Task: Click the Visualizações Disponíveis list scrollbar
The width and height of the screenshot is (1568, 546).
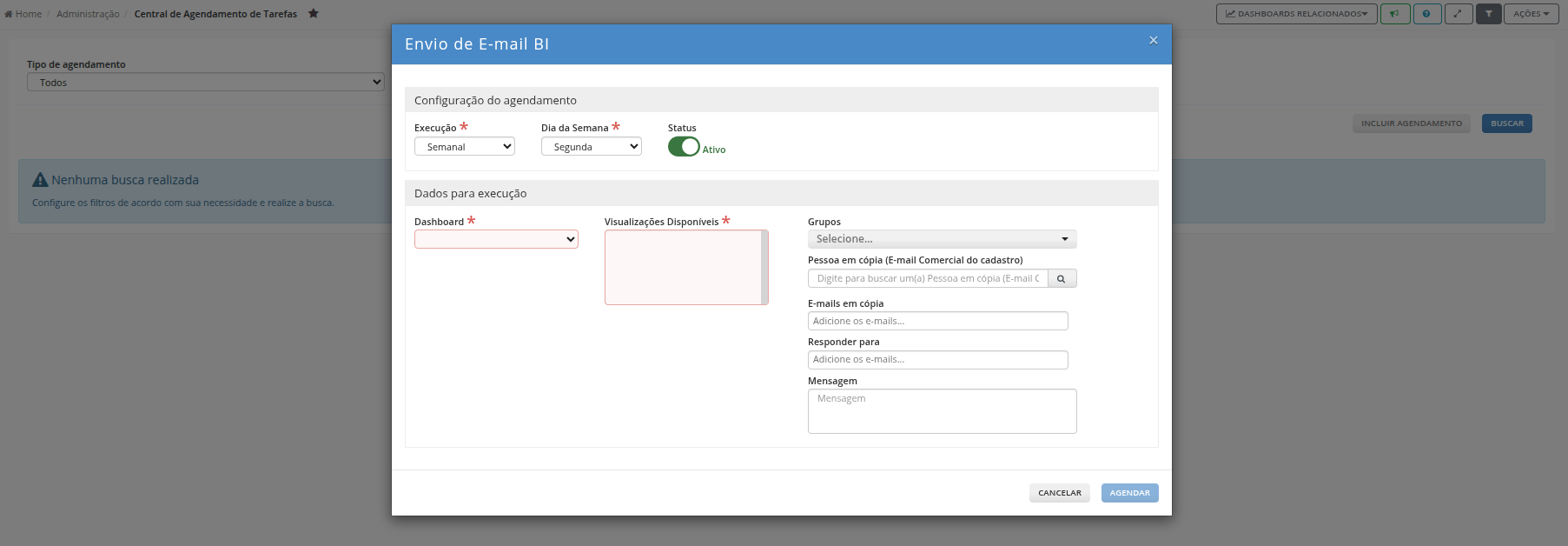Action: coord(764,268)
